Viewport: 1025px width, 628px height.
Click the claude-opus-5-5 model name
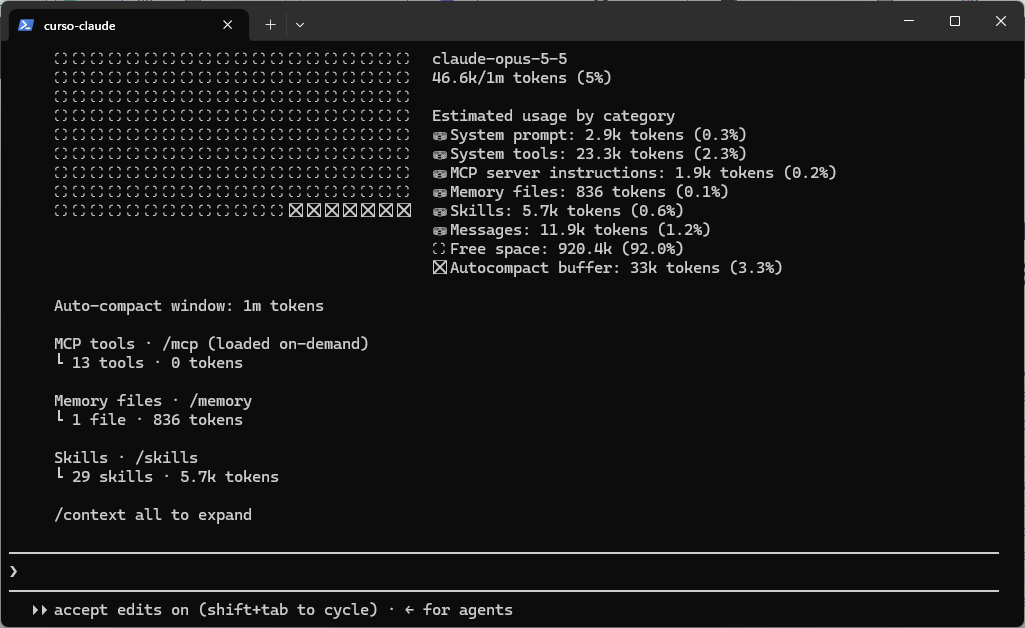pyautogui.click(x=499, y=59)
